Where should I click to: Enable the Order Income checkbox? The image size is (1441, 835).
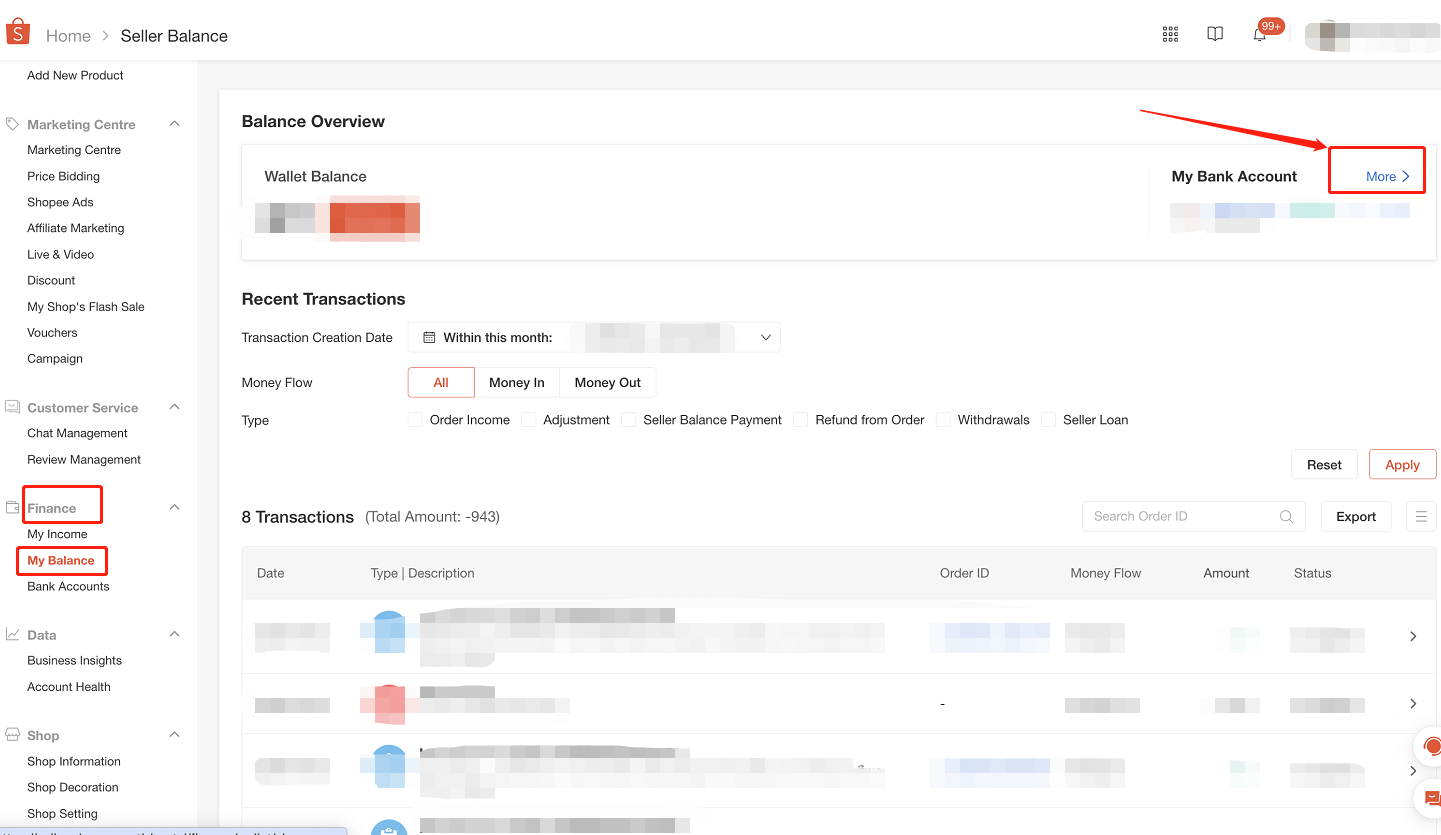tap(415, 420)
